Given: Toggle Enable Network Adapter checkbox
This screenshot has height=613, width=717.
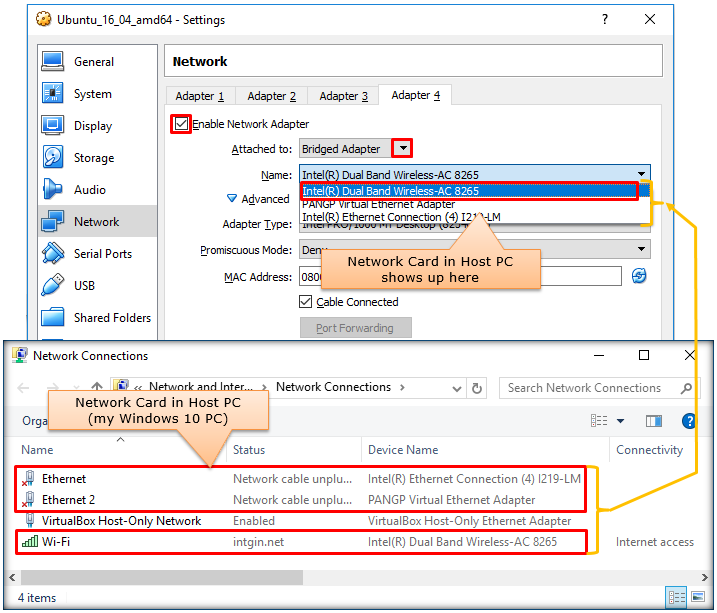Looking at the screenshot, I should coord(181,124).
